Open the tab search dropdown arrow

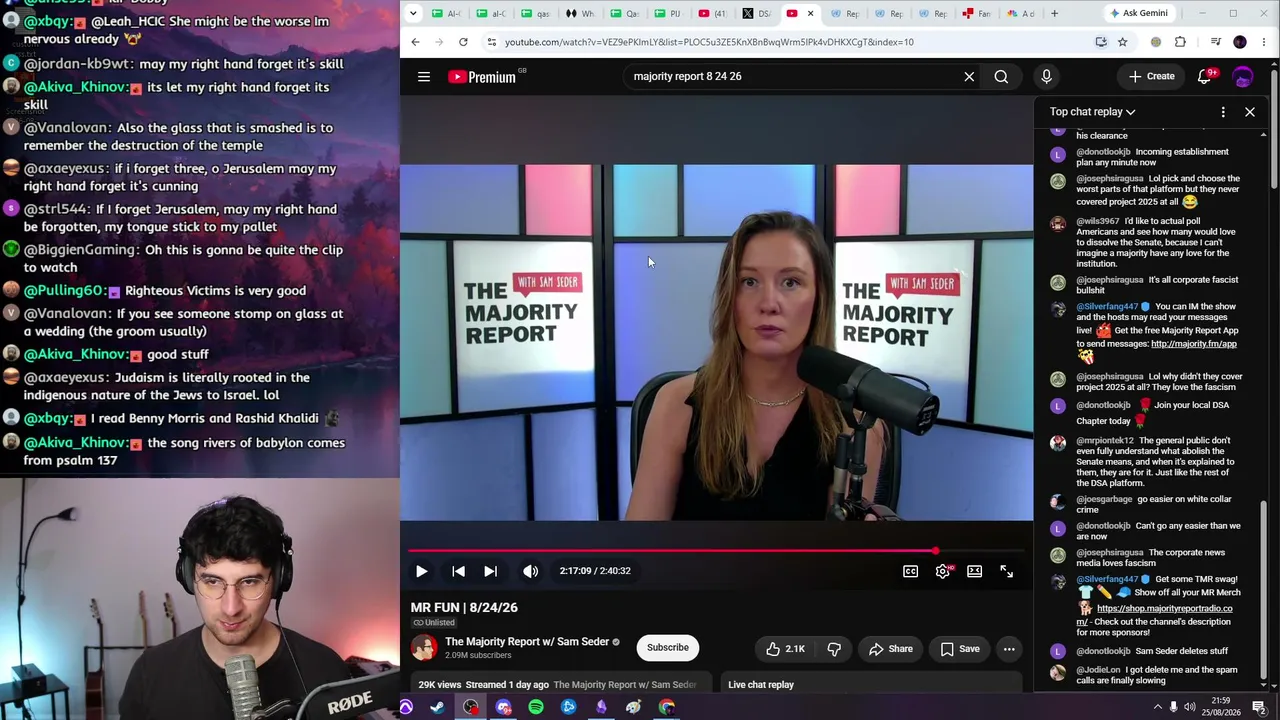(x=413, y=13)
